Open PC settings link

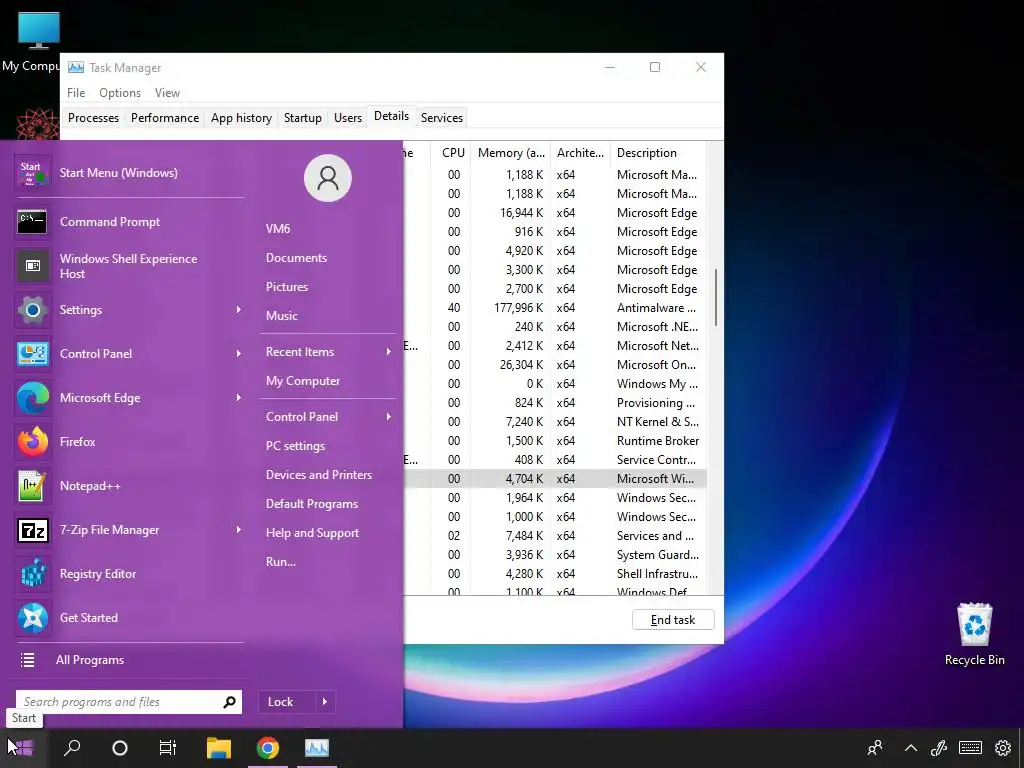295,446
